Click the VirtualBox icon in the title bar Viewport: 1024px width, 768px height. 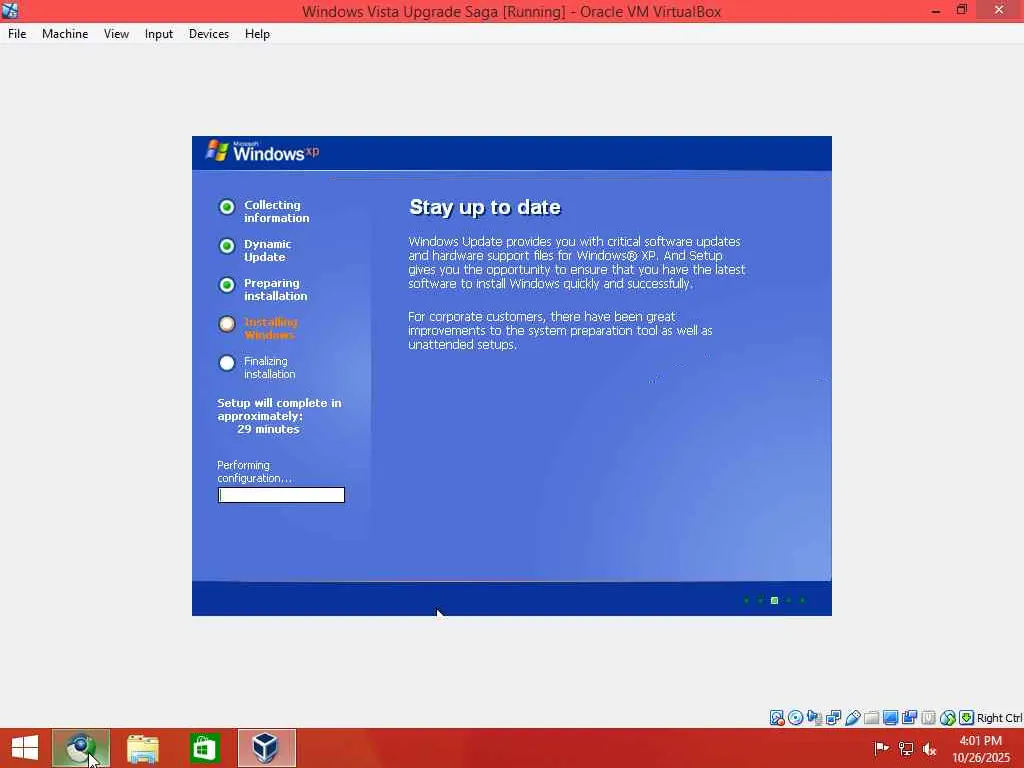coord(10,10)
